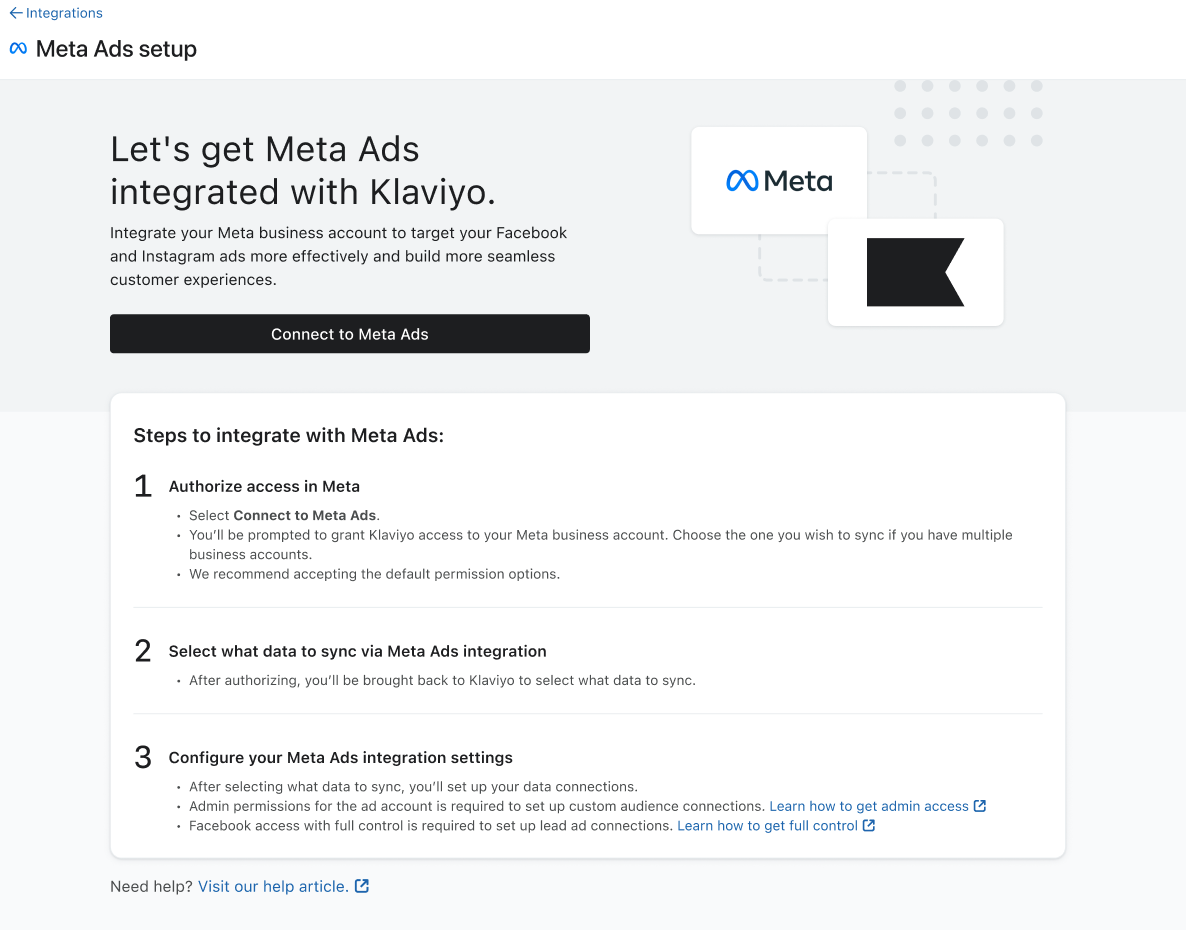Visit our help article link
Image resolution: width=1186 pixels, height=930 pixels.
(x=273, y=886)
